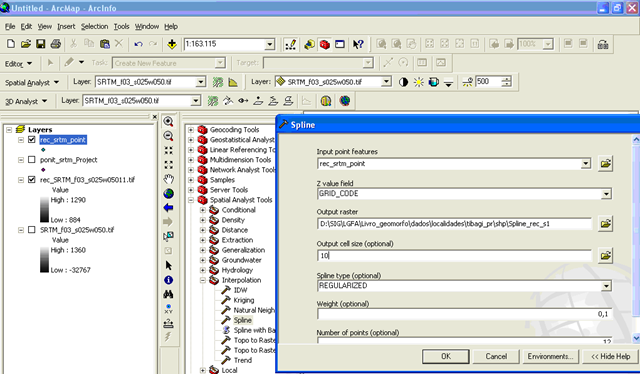The height and width of the screenshot is (374, 640).
Task: Open the View menu
Action: [44, 27]
